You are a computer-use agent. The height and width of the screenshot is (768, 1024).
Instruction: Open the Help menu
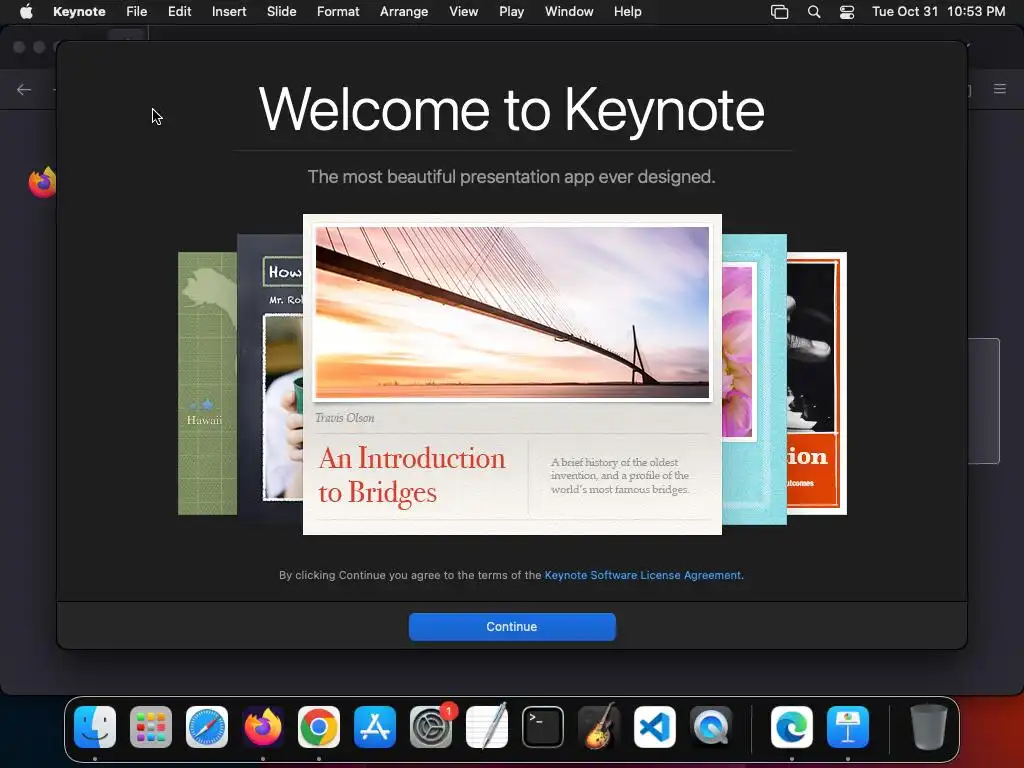coord(628,12)
